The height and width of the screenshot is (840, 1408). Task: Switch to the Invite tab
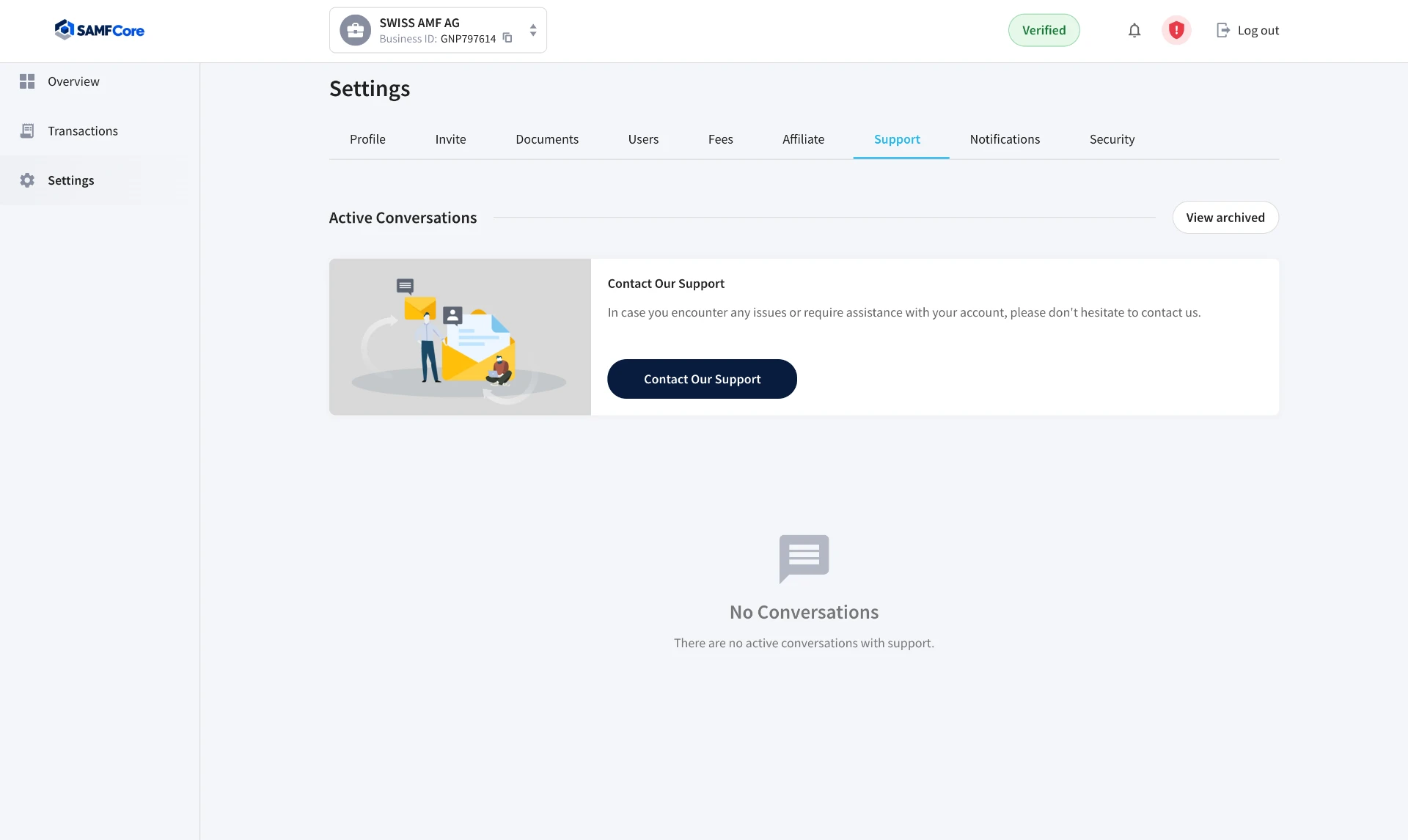[x=450, y=139]
